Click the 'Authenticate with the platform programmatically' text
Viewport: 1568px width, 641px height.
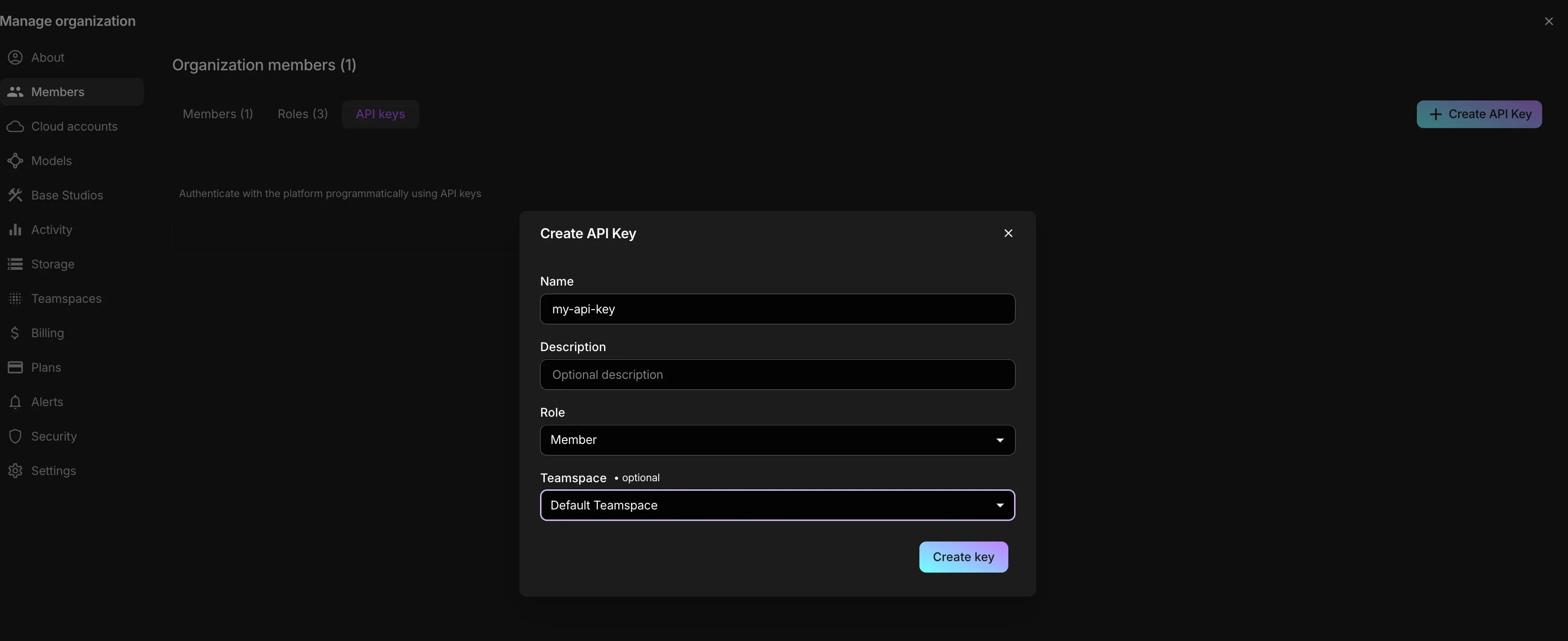pos(330,194)
